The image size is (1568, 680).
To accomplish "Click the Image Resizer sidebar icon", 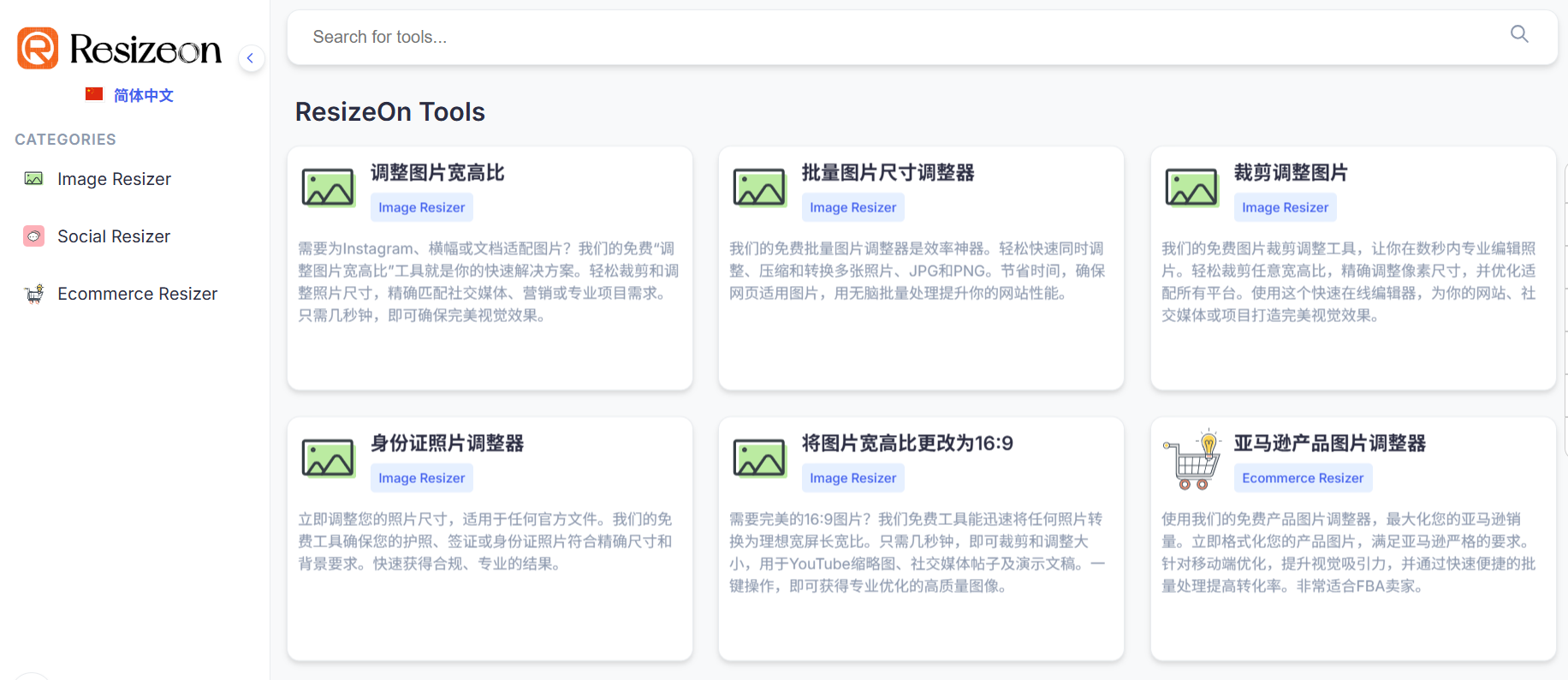I will pyautogui.click(x=33, y=178).
